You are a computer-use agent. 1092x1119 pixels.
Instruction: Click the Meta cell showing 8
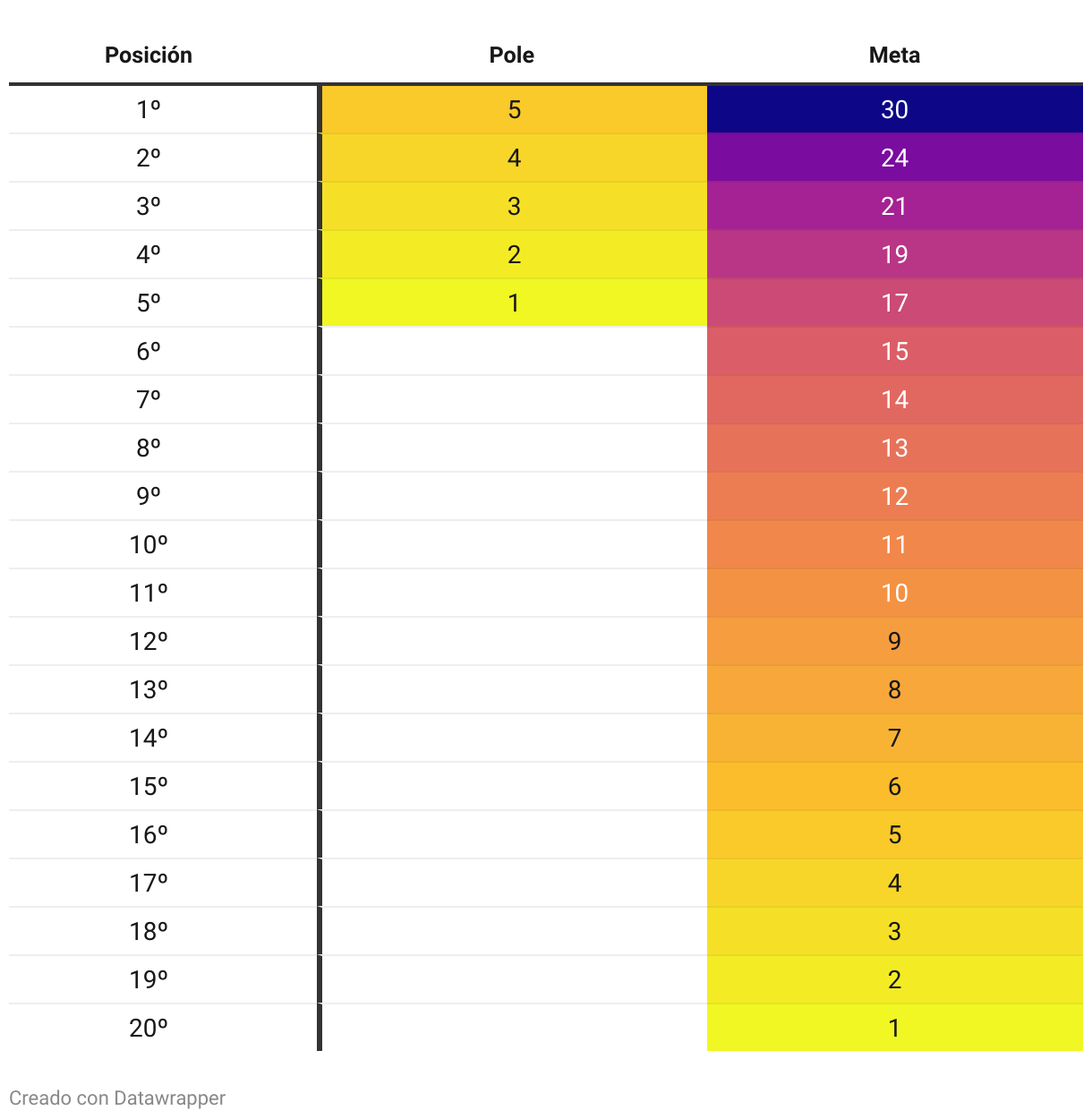[894, 689]
